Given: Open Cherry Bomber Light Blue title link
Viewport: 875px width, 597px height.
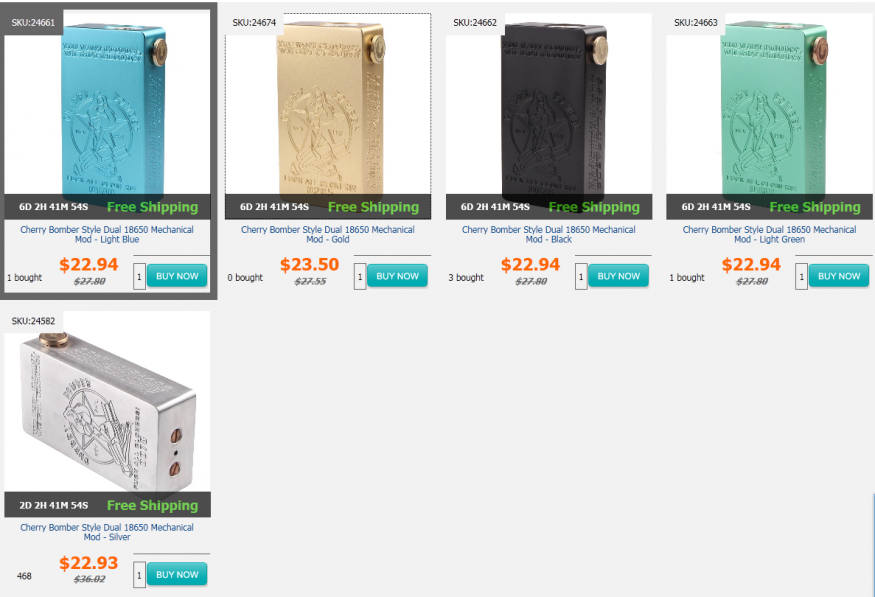Looking at the screenshot, I should click(x=107, y=234).
